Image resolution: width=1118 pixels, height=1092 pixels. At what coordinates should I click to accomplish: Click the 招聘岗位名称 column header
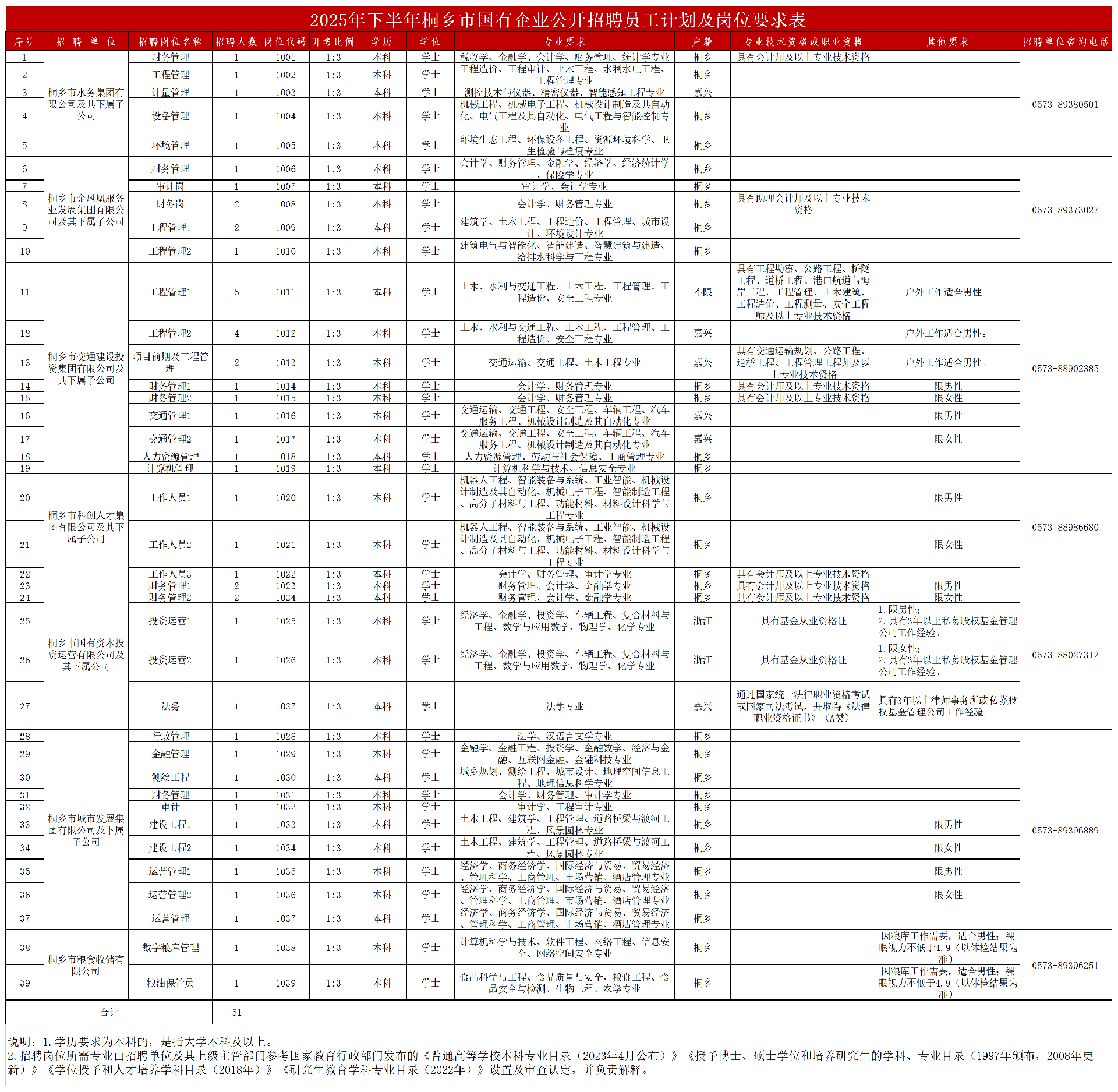click(170, 42)
